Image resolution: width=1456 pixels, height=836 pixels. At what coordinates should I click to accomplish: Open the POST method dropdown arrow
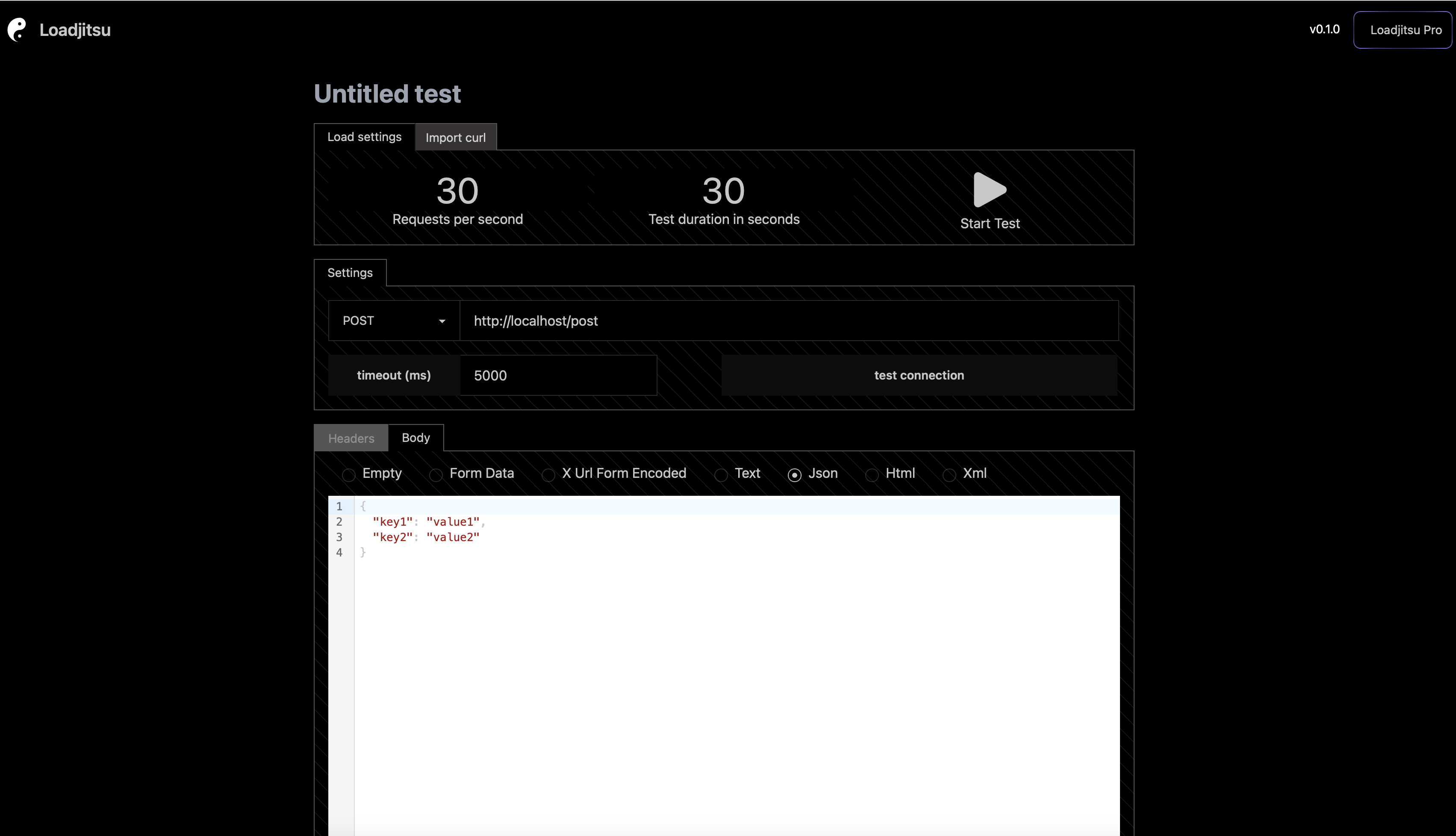pyautogui.click(x=442, y=321)
